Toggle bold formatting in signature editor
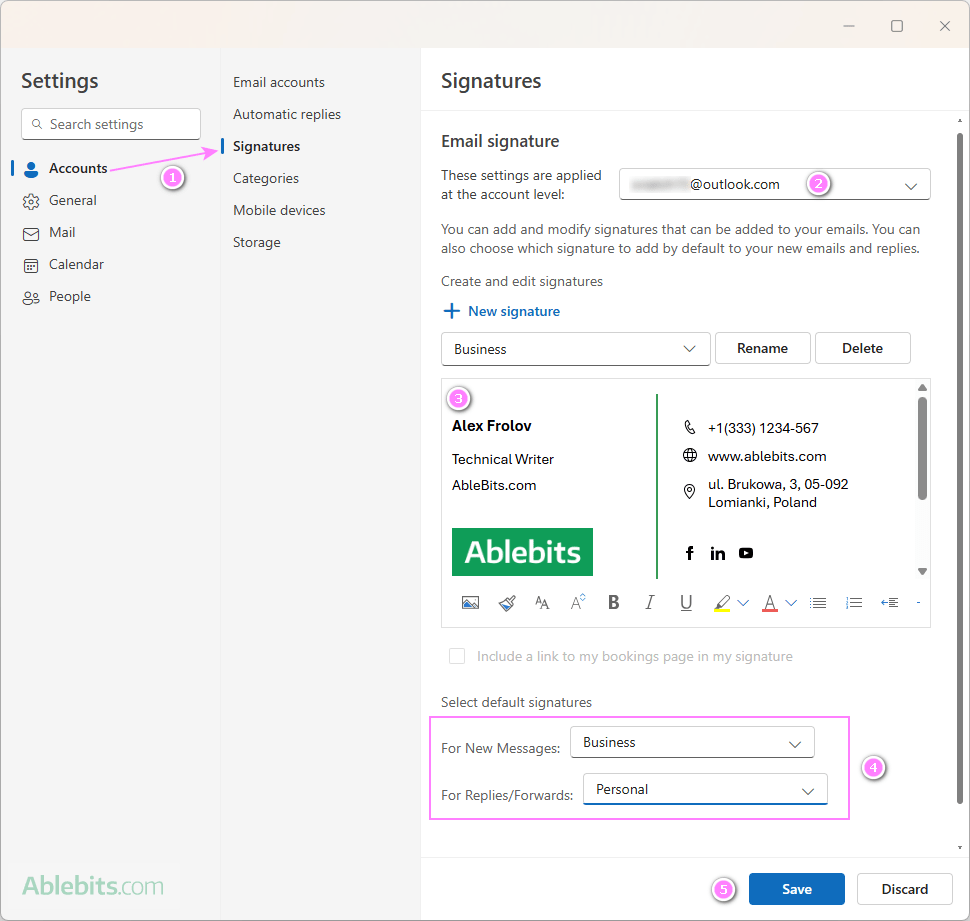 pyautogui.click(x=614, y=602)
